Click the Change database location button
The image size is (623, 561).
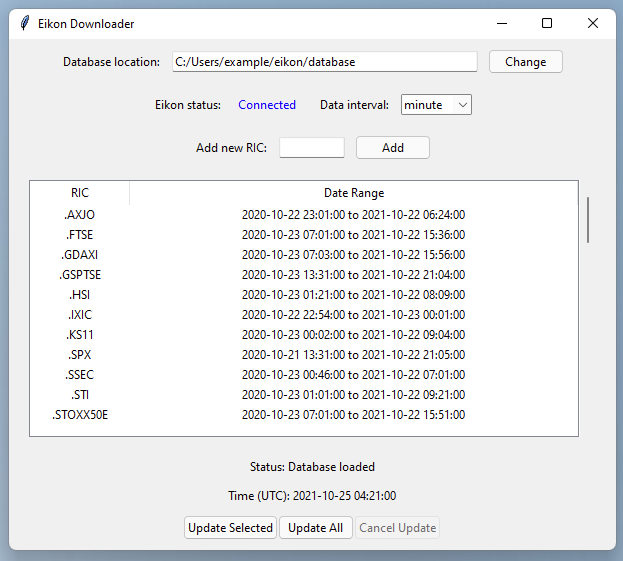click(526, 62)
